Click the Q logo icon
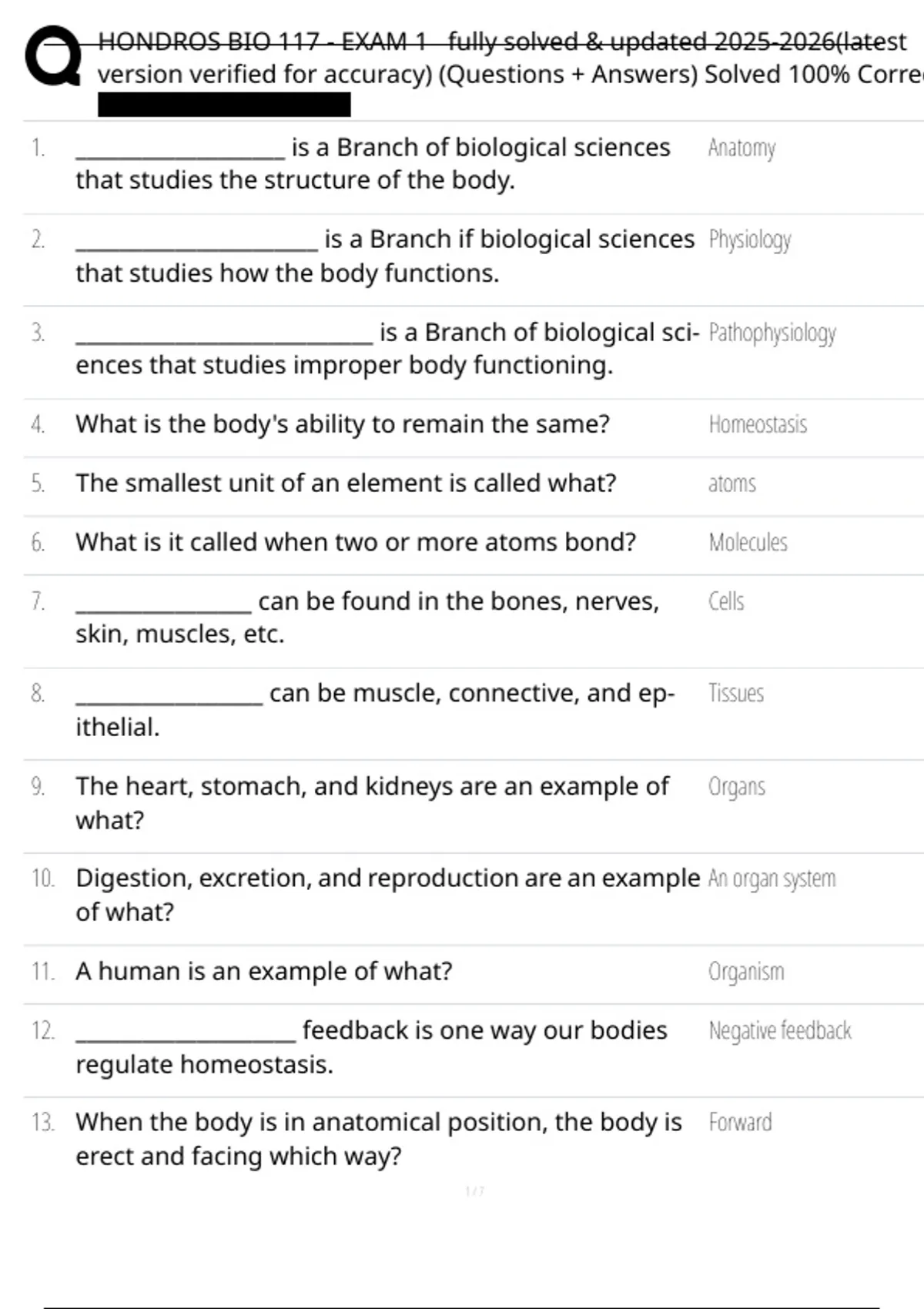924x1309 pixels. (52, 56)
